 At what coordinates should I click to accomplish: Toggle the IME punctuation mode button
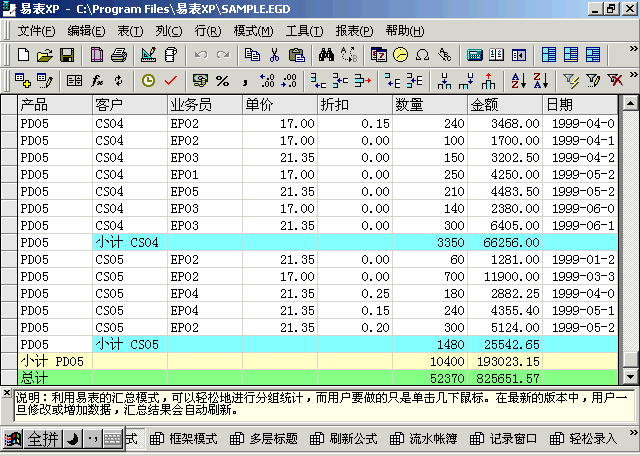pos(93,439)
